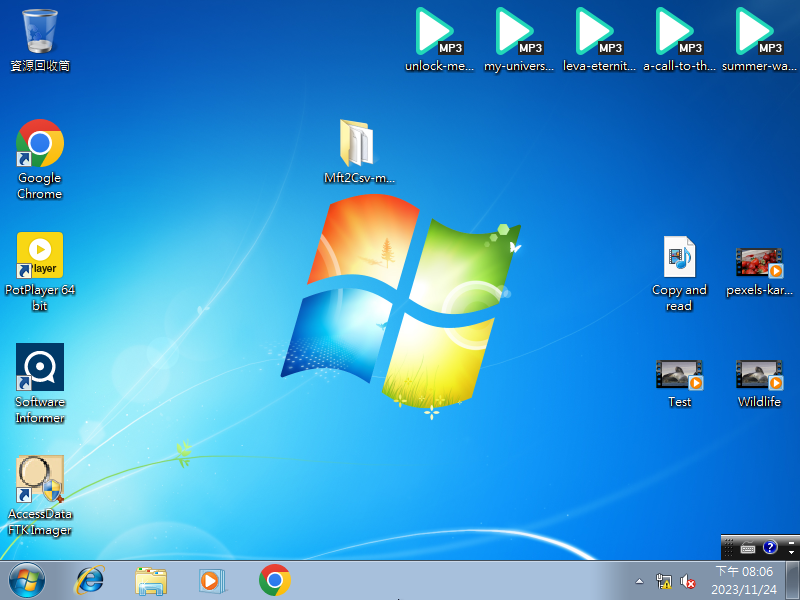
Task: Select the Wildlife video file
Action: [759, 384]
